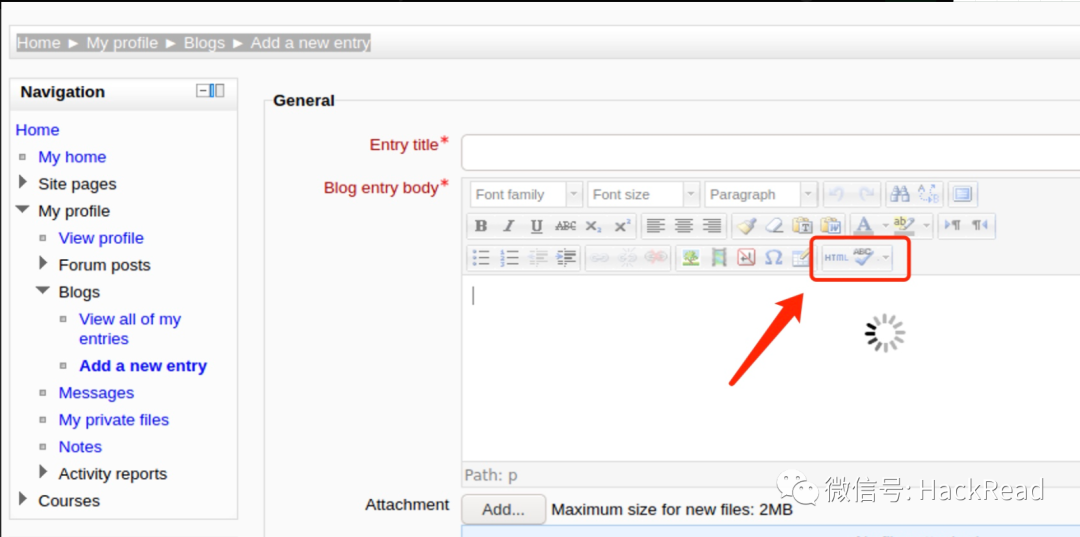Open the View profile link
The image size is (1080, 537).
tap(101, 238)
